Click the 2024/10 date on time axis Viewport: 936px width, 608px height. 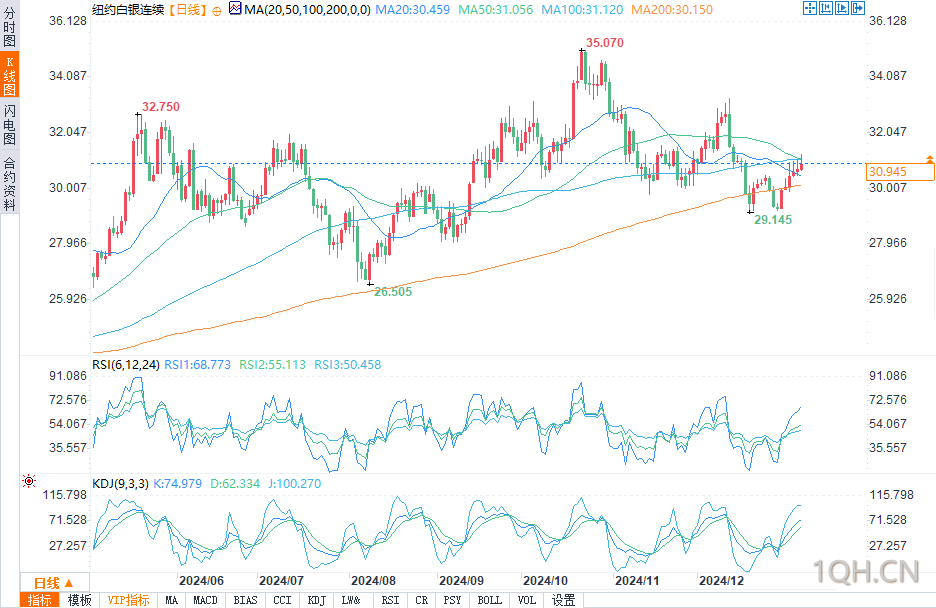click(546, 581)
